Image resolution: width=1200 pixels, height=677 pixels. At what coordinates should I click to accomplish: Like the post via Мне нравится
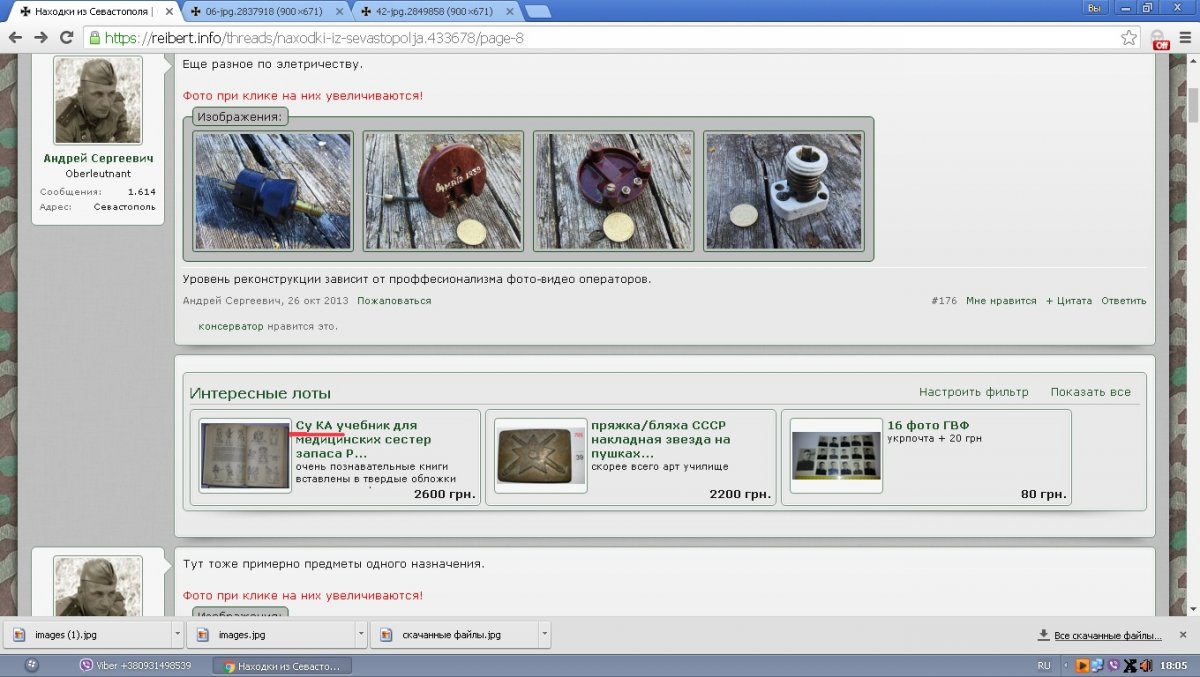click(x=1000, y=301)
